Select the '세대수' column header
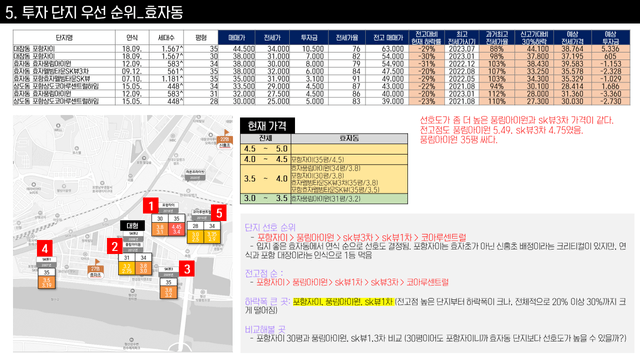Viewport: 640px width, 360px height. (166, 38)
